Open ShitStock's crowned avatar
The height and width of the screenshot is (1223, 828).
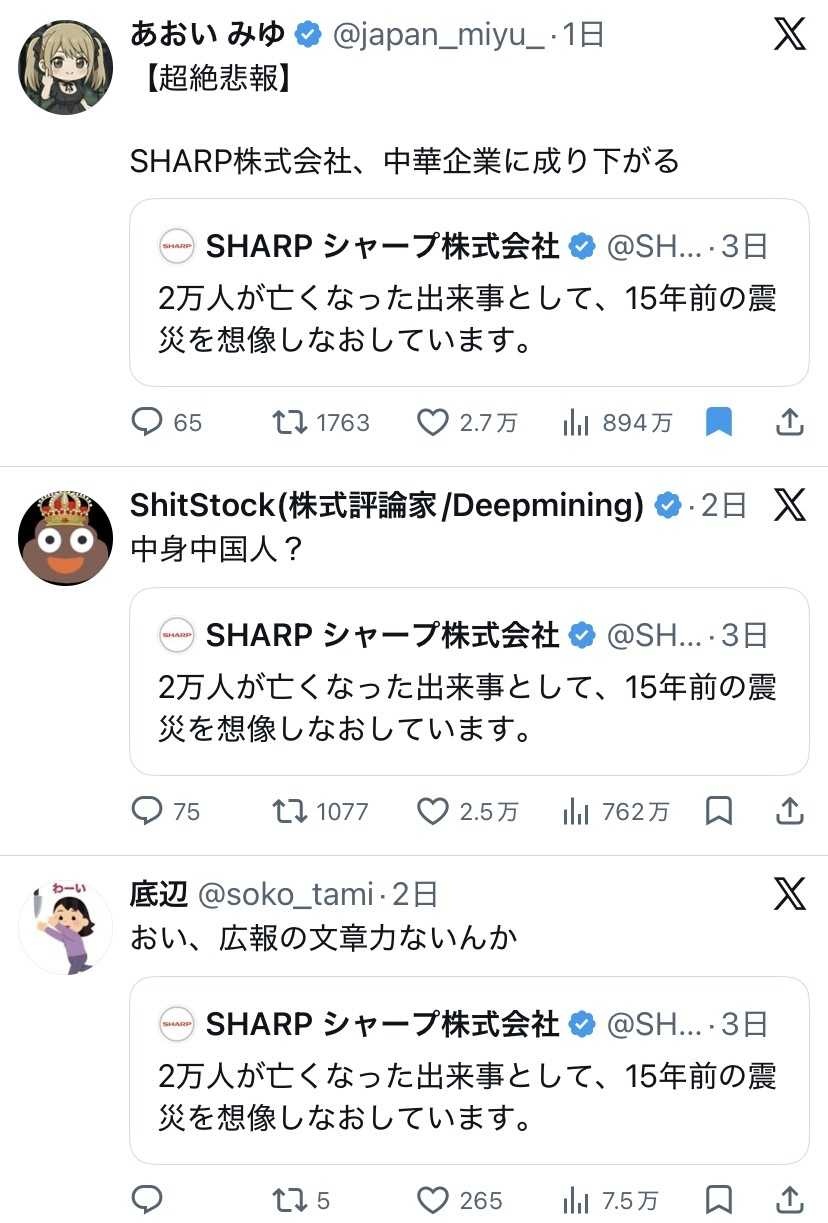(65, 538)
